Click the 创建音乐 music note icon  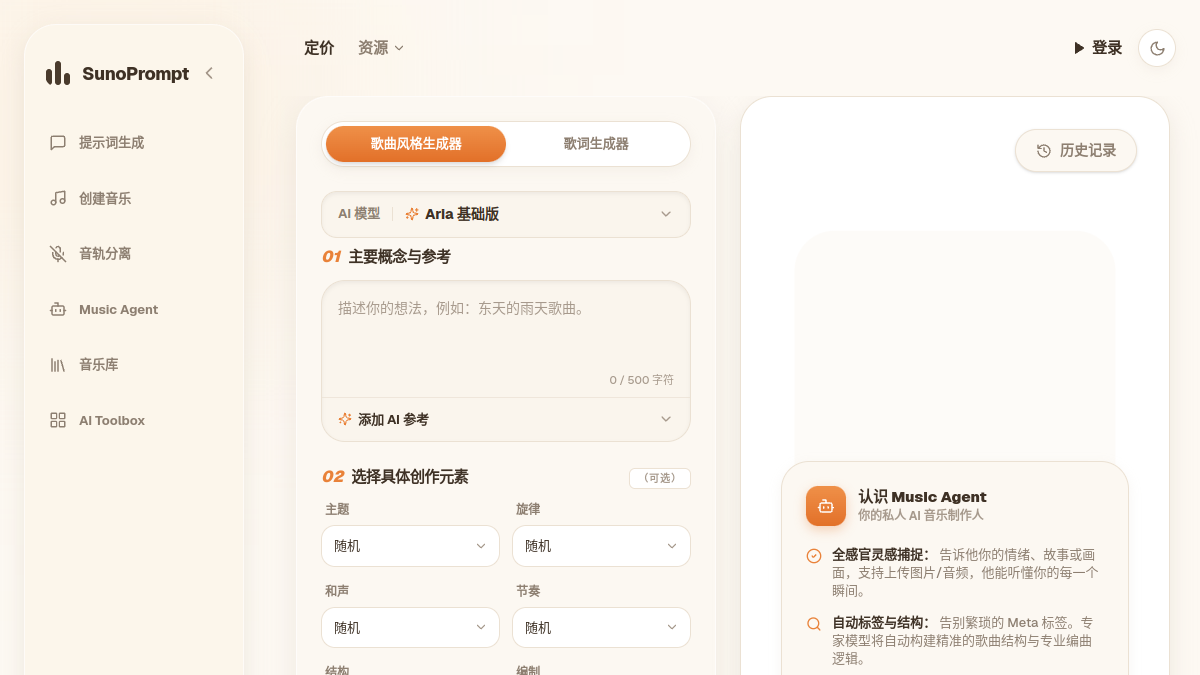[58, 198]
